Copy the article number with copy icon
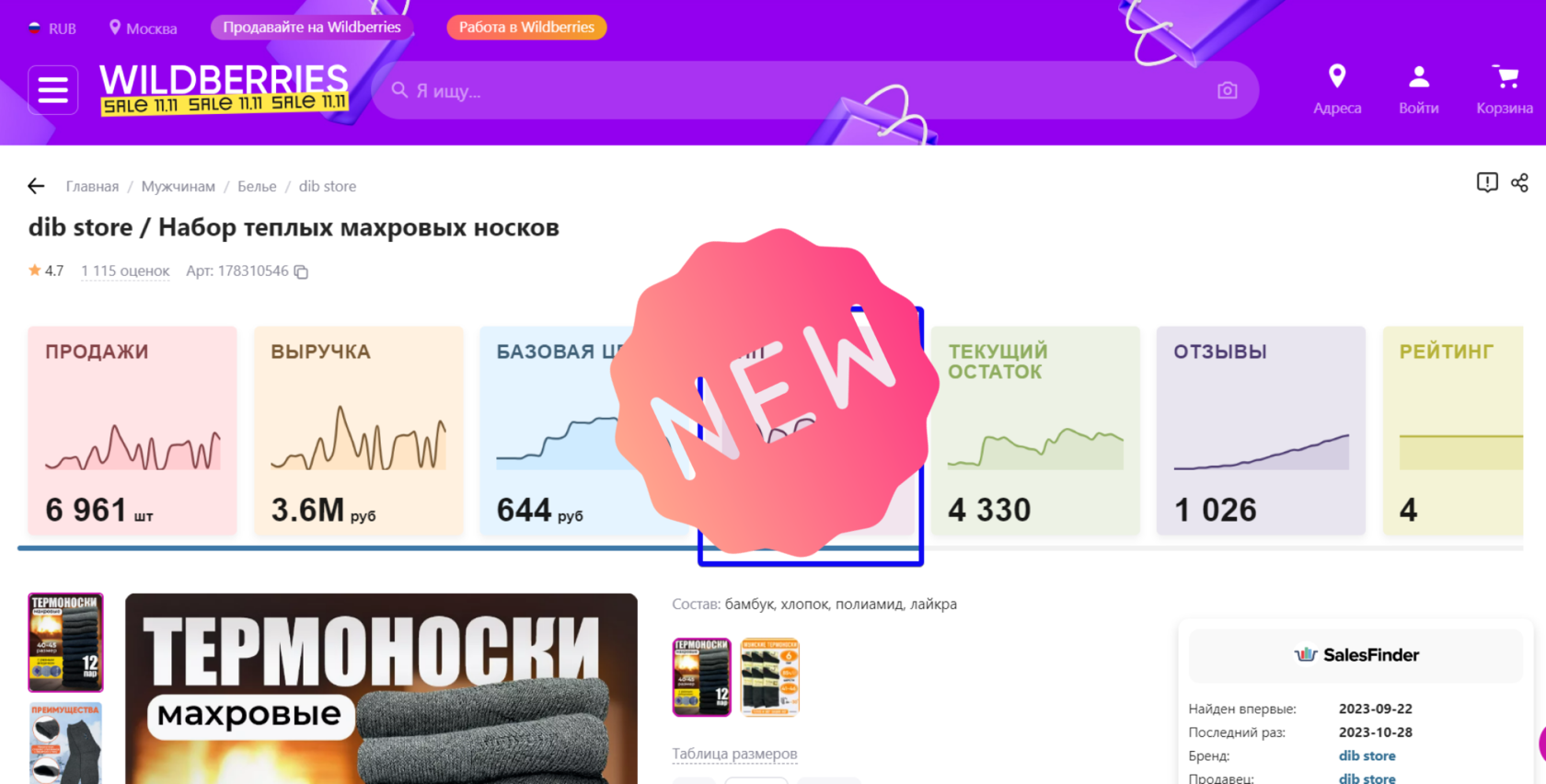The height and width of the screenshot is (784, 1546). (x=301, y=271)
